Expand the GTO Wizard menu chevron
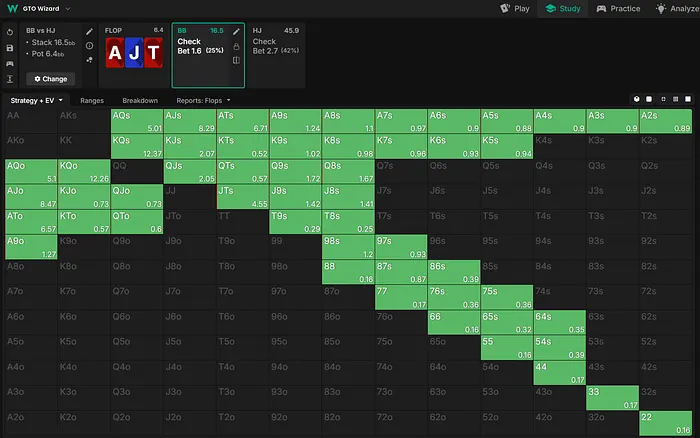700x438 pixels. tap(68, 8)
